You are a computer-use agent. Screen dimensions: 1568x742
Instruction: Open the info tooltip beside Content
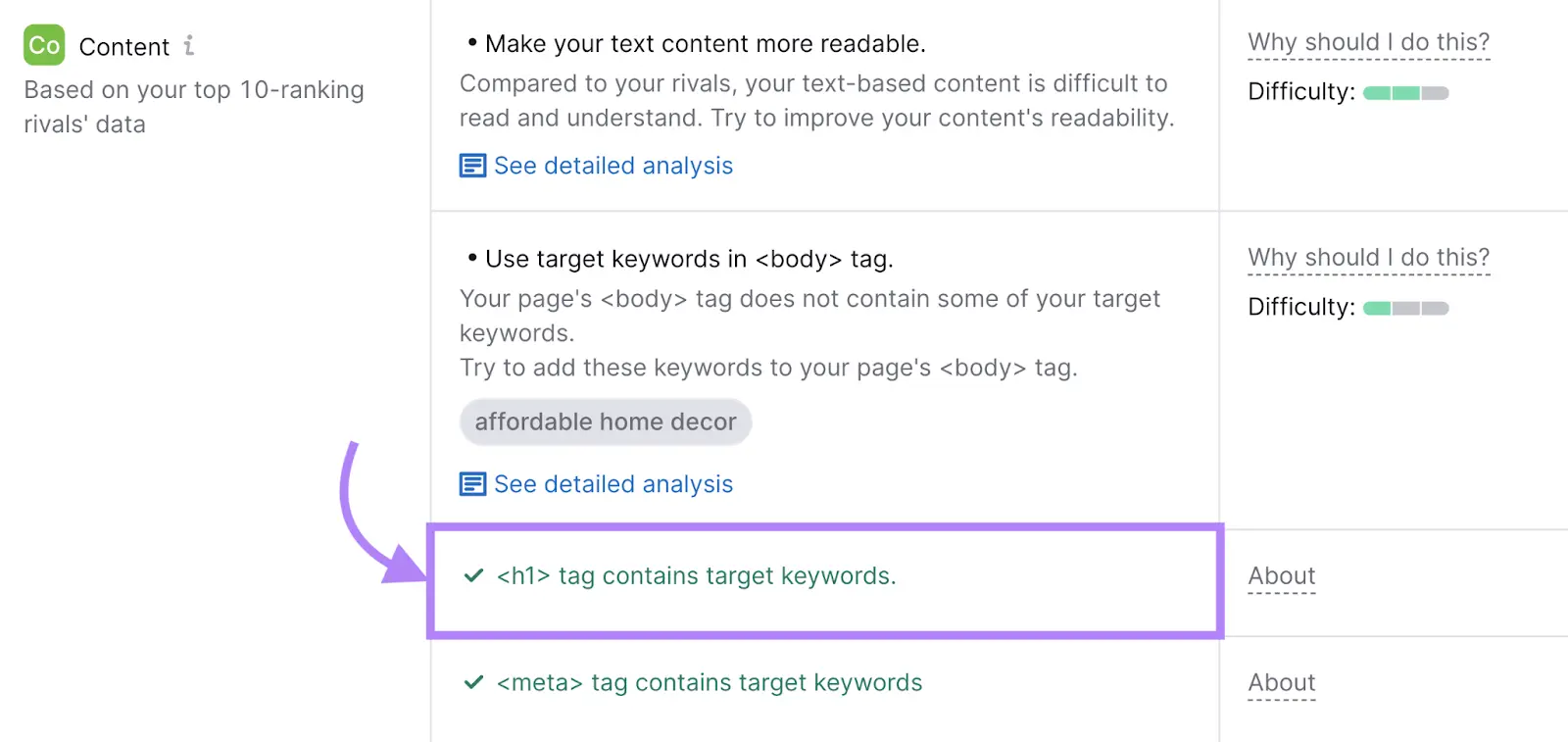[189, 44]
